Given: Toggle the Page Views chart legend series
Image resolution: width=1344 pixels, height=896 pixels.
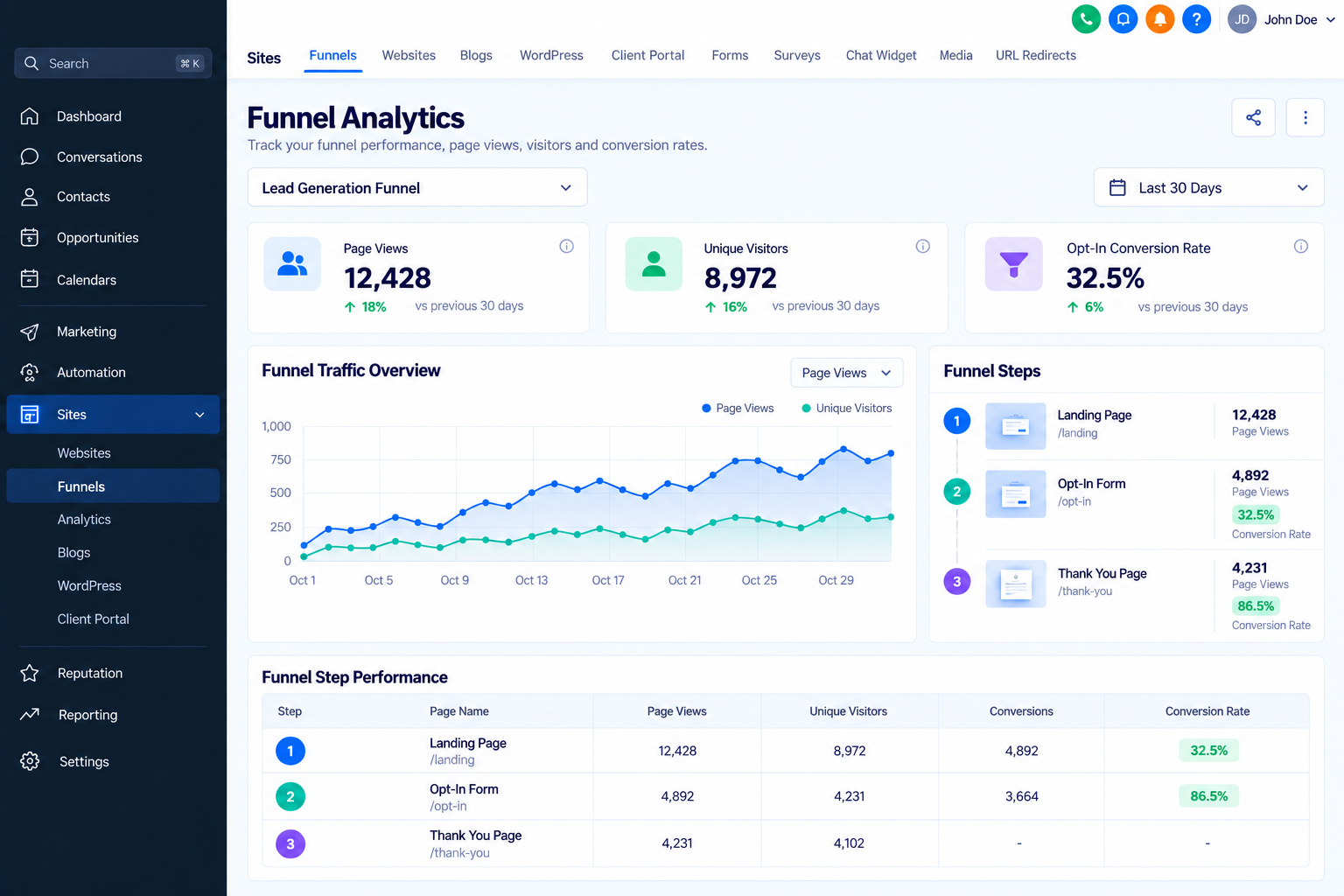Looking at the screenshot, I should [x=738, y=409].
